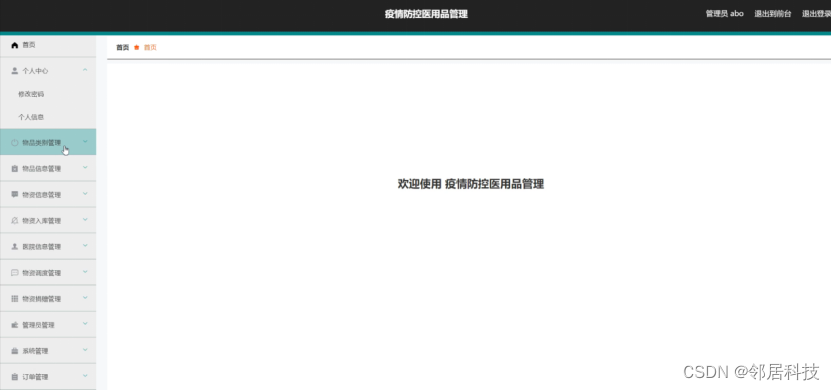This screenshot has width=835, height=390.
Task: Select the 医院信息管理 menu label
Action: tap(42, 247)
